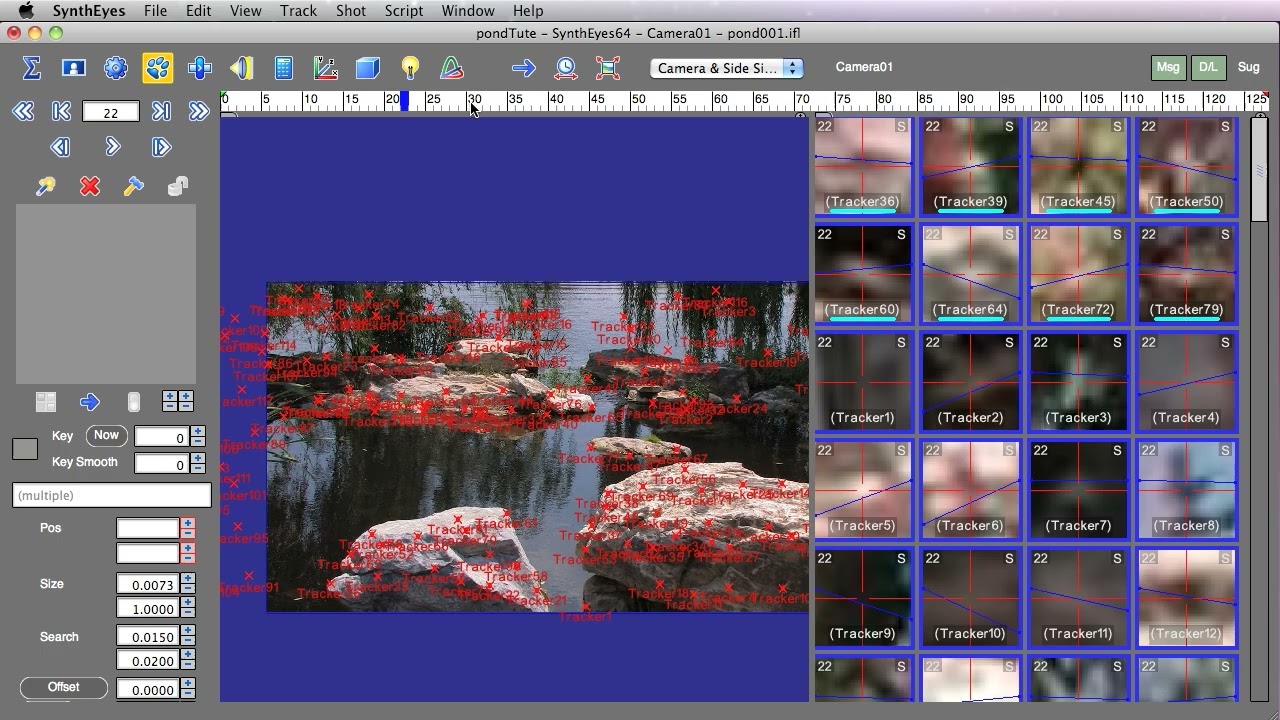
Task: Open the Window menu
Action: (468, 11)
